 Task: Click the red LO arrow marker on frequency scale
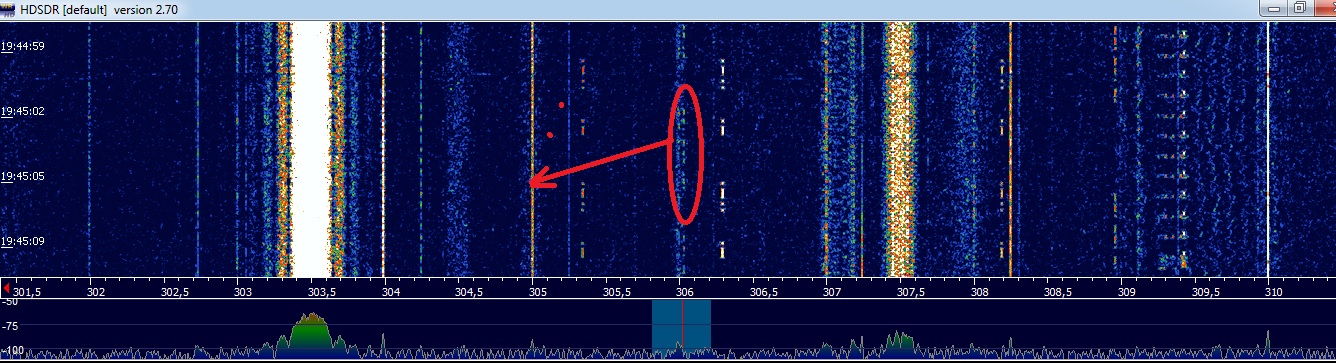coord(8,288)
